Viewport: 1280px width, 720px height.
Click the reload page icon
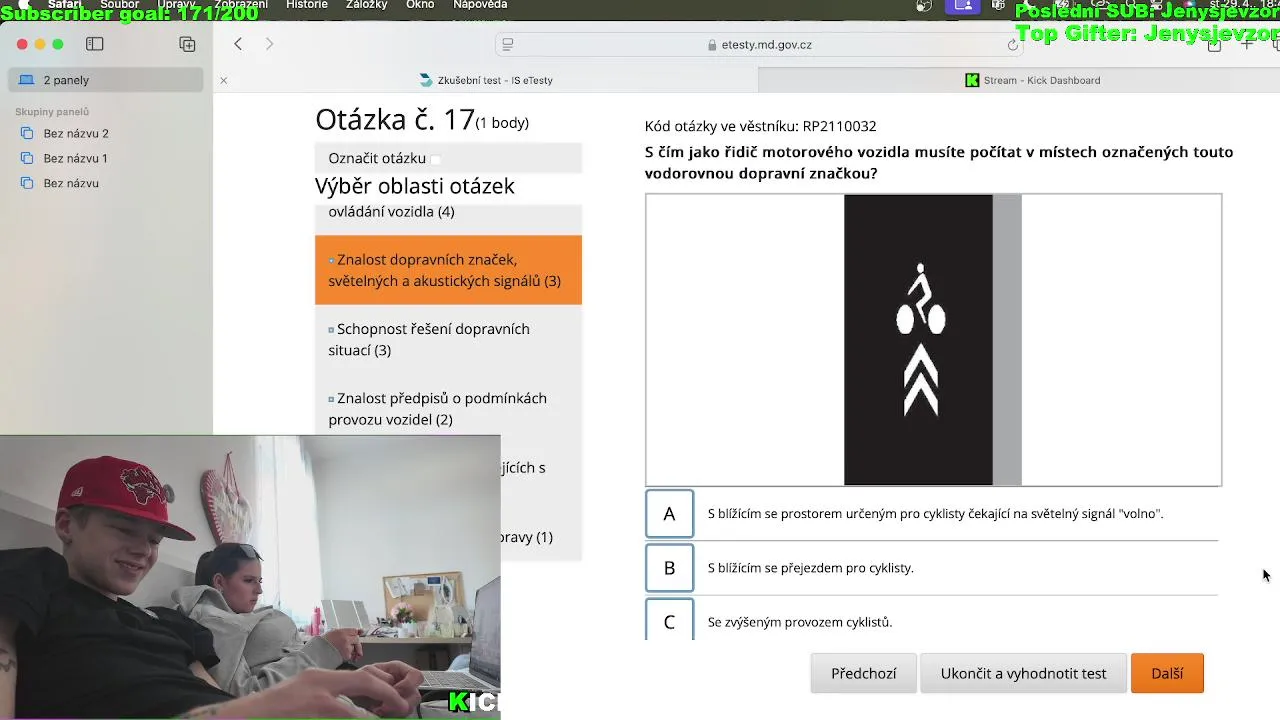click(x=1012, y=45)
